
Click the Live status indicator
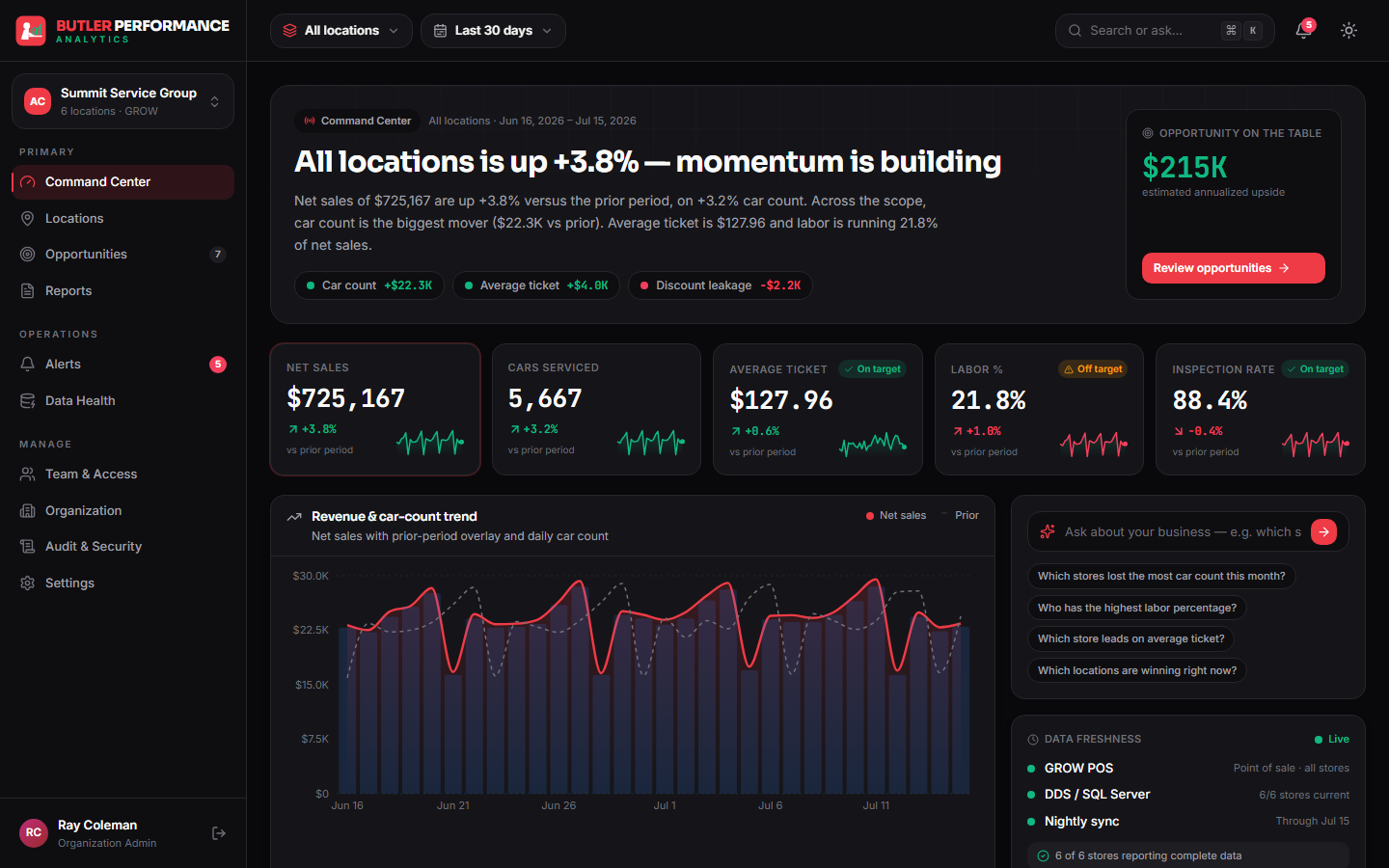pyautogui.click(x=1332, y=740)
